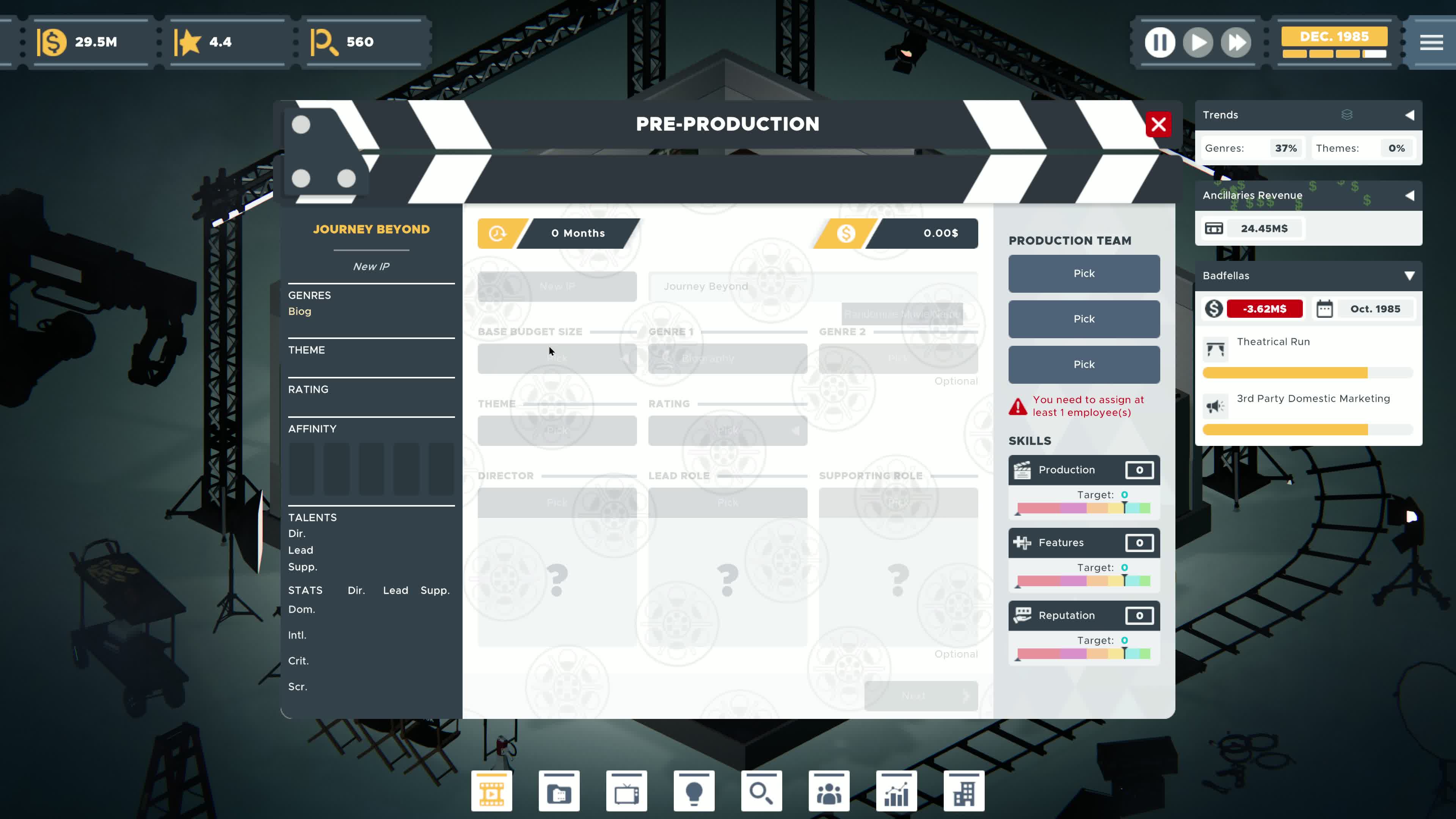This screenshot has width=1456, height=819.
Task: Pick a production team member with top Pick button
Action: [x=1084, y=273]
